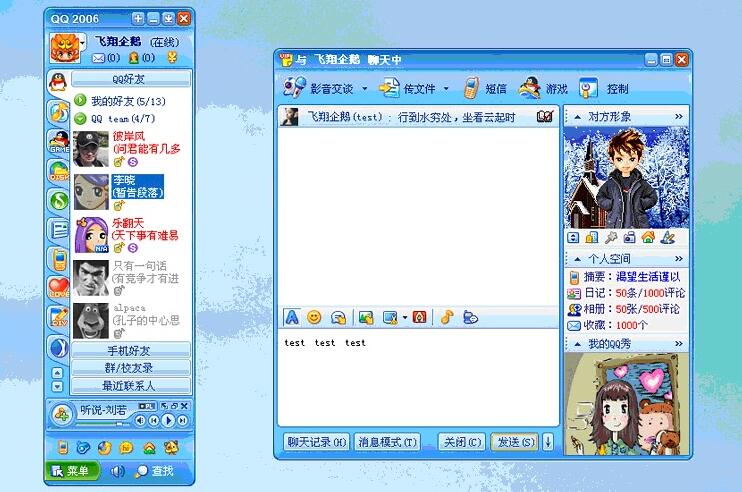Click the send picture icon in chat toolbar

(x=366, y=317)
